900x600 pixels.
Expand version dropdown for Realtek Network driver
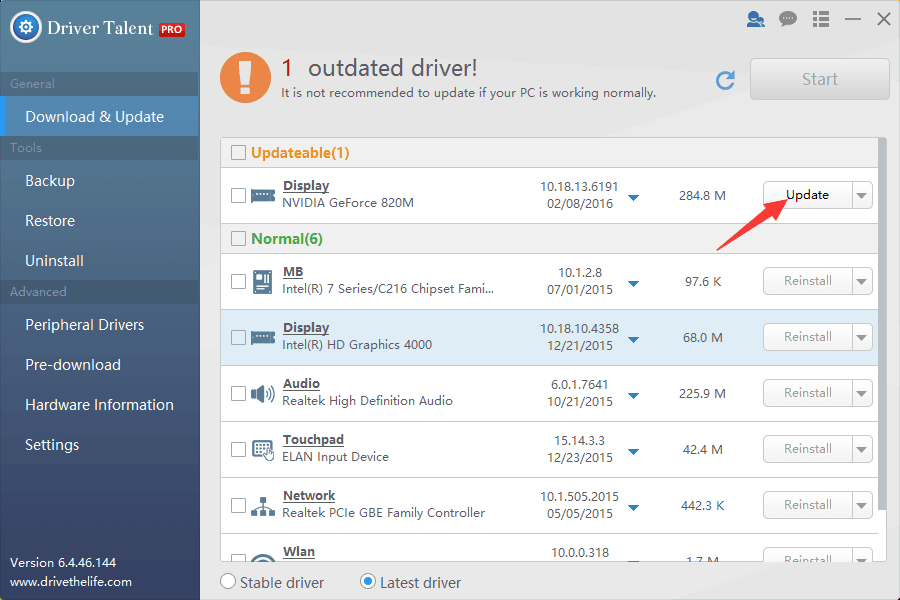point(634,508)
